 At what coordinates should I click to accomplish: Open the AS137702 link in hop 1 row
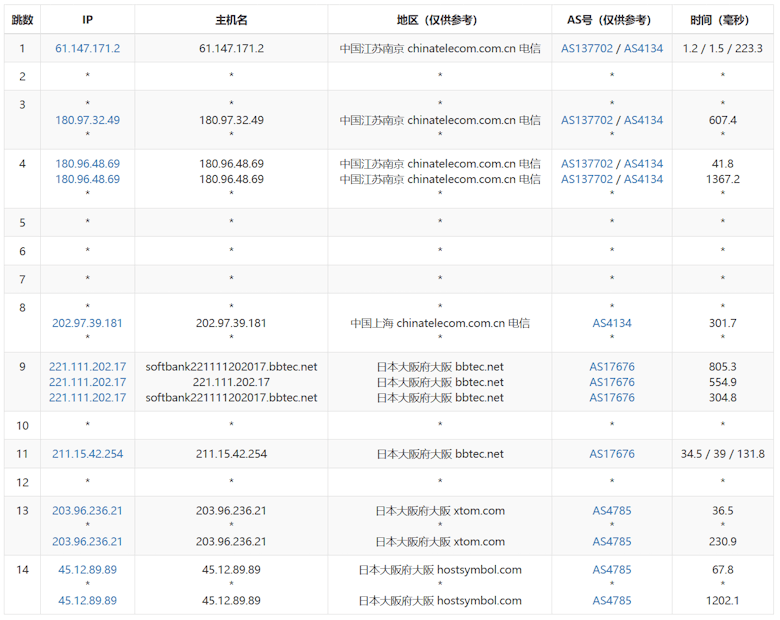(587, 48)
